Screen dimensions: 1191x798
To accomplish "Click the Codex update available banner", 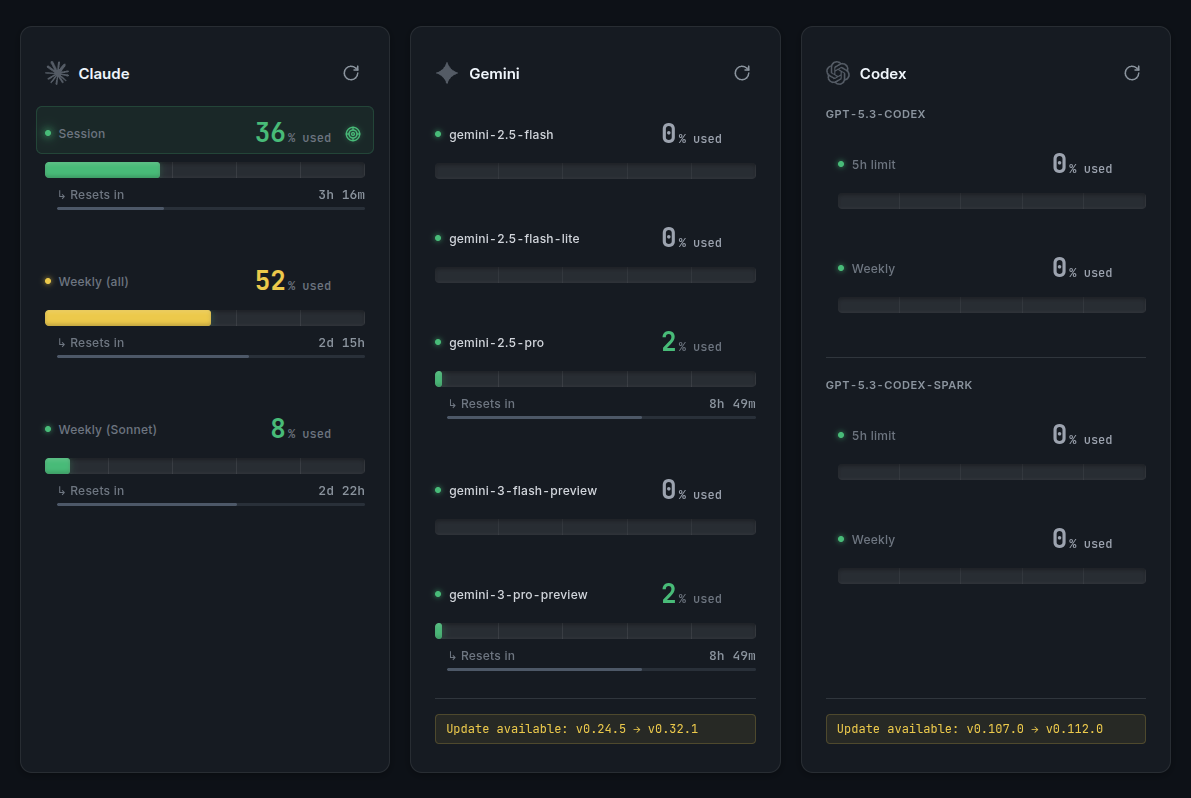I will tap(986, 729).
